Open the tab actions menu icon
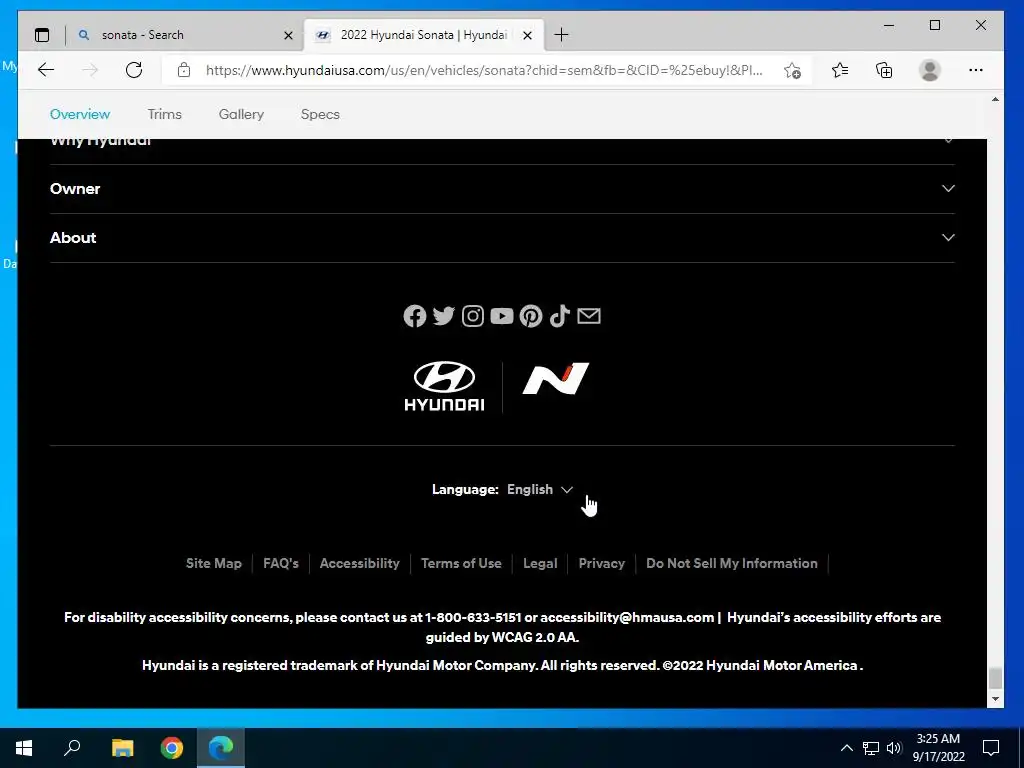Viewport: 1024px width, 768px height. click(x=42, y=35)
